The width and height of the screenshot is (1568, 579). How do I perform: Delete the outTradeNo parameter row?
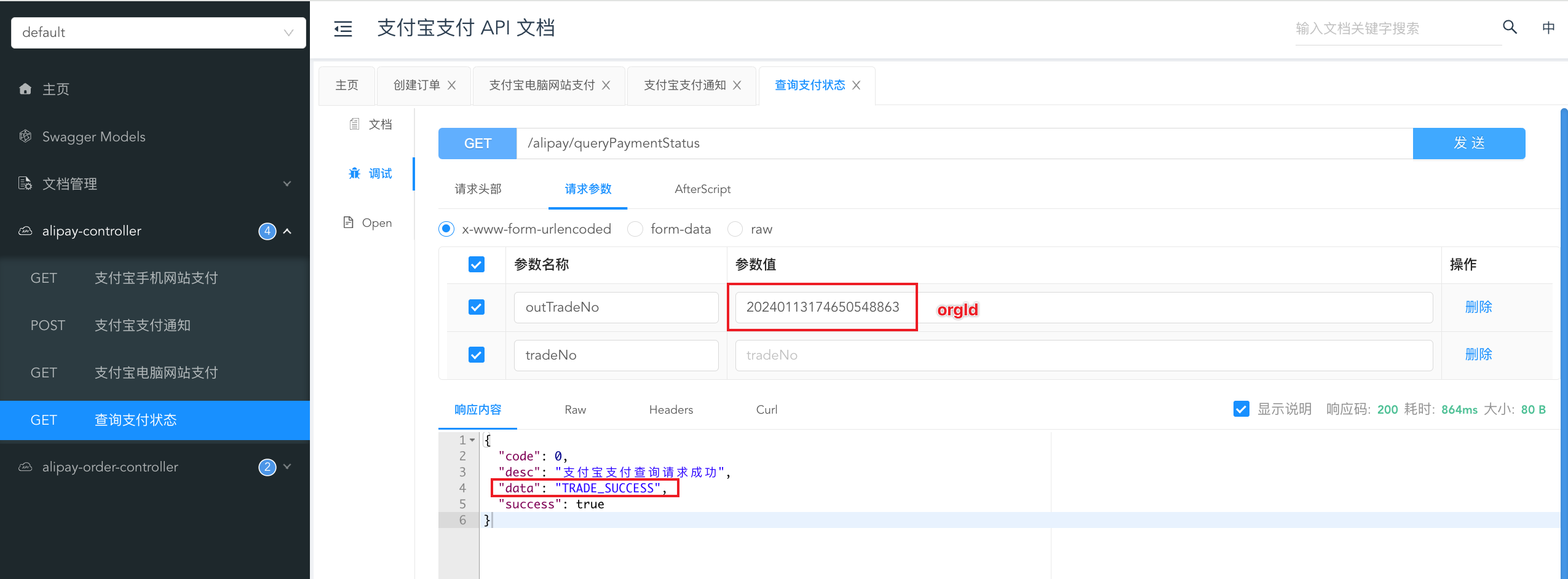(x=1478, y=307)
